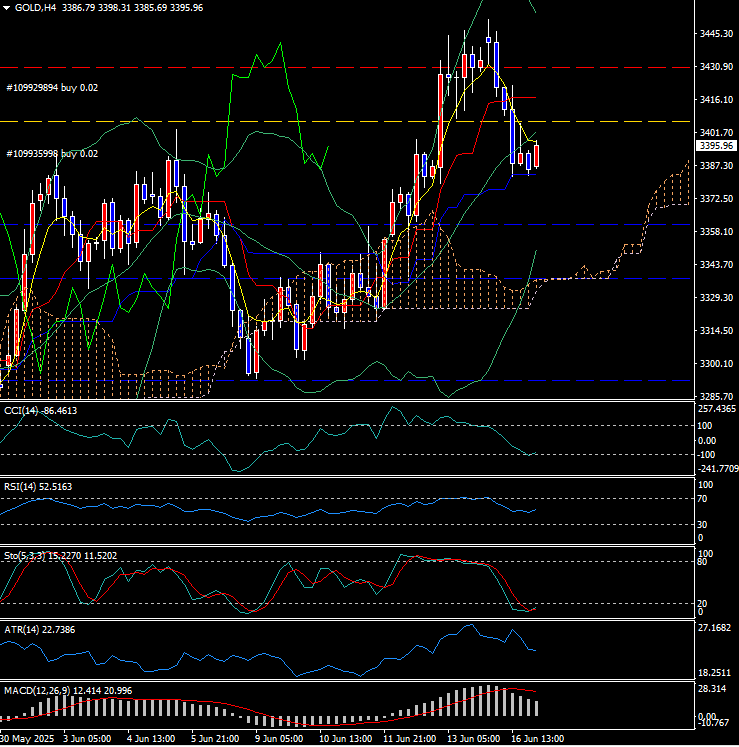Image resolution: width=739 pixels, height=747 pixels.
Task: Click the 16 Jun 13:00 time label
Action: pos(537,738)
